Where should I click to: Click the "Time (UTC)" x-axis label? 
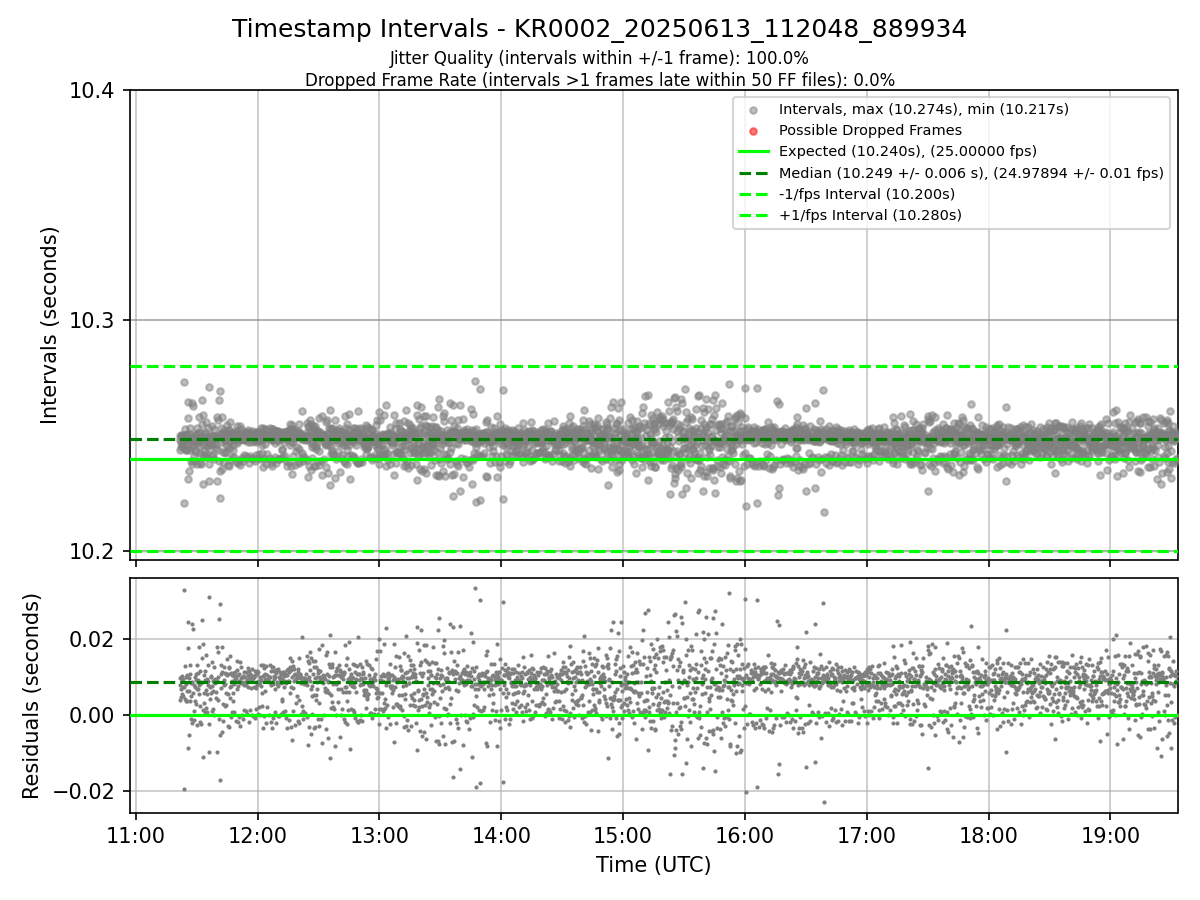(654, 865)
